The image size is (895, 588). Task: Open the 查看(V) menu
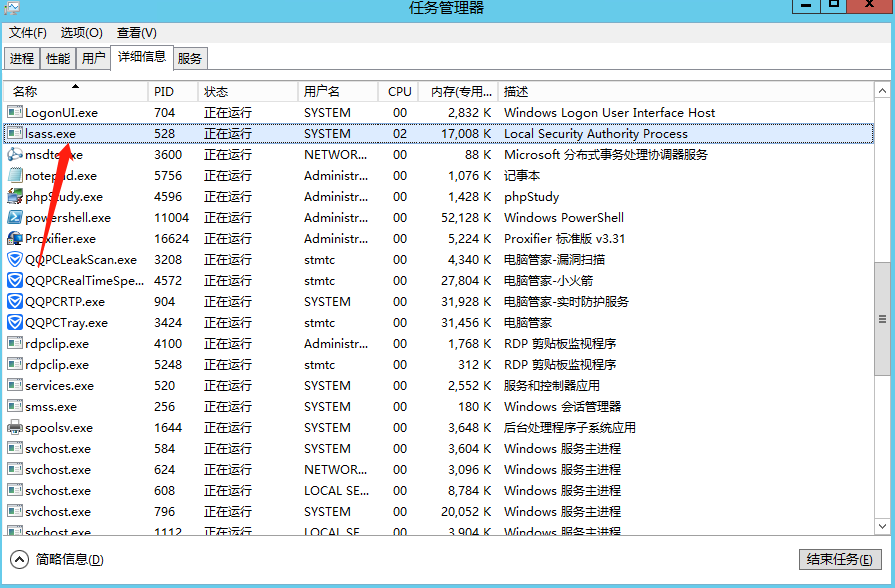click(137, 33)
